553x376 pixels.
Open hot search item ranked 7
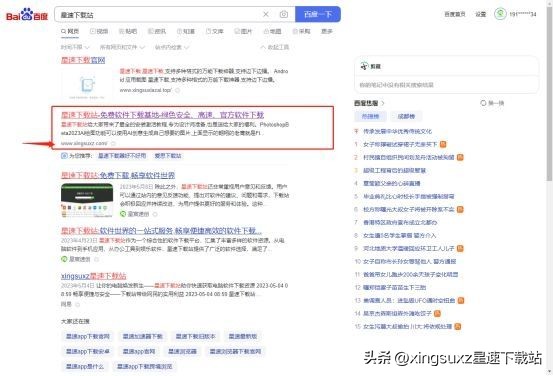(400, 223)
